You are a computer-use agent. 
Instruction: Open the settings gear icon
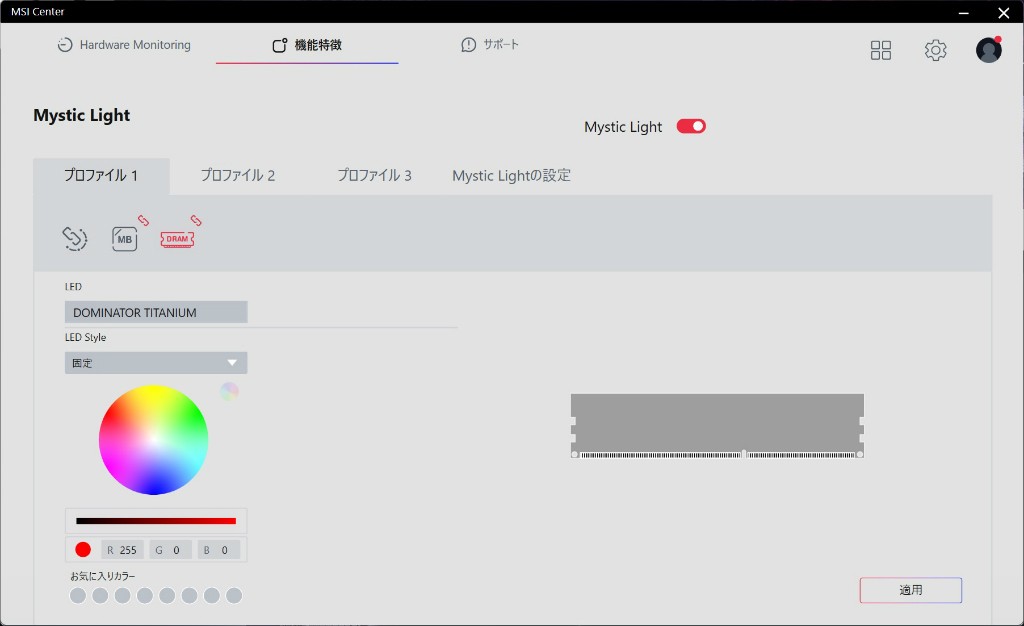[935, 50]
